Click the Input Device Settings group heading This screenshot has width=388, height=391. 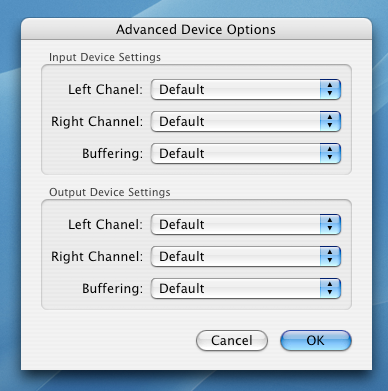(x=105, y=57)
